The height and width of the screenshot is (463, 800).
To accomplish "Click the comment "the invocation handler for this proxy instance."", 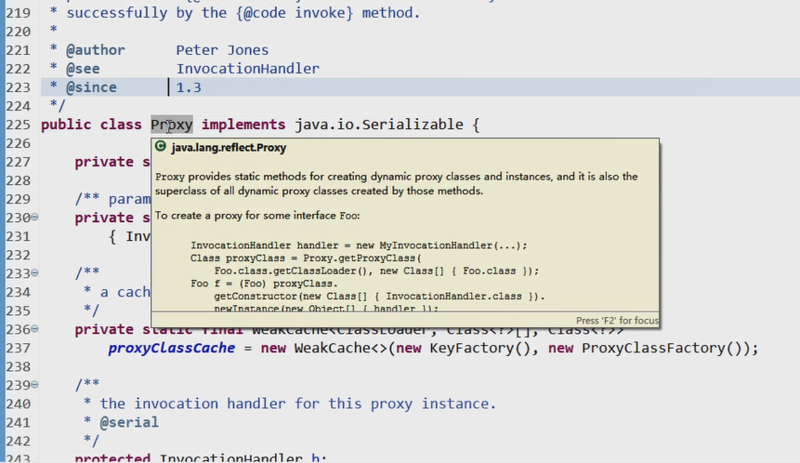I will click(298, 404).
